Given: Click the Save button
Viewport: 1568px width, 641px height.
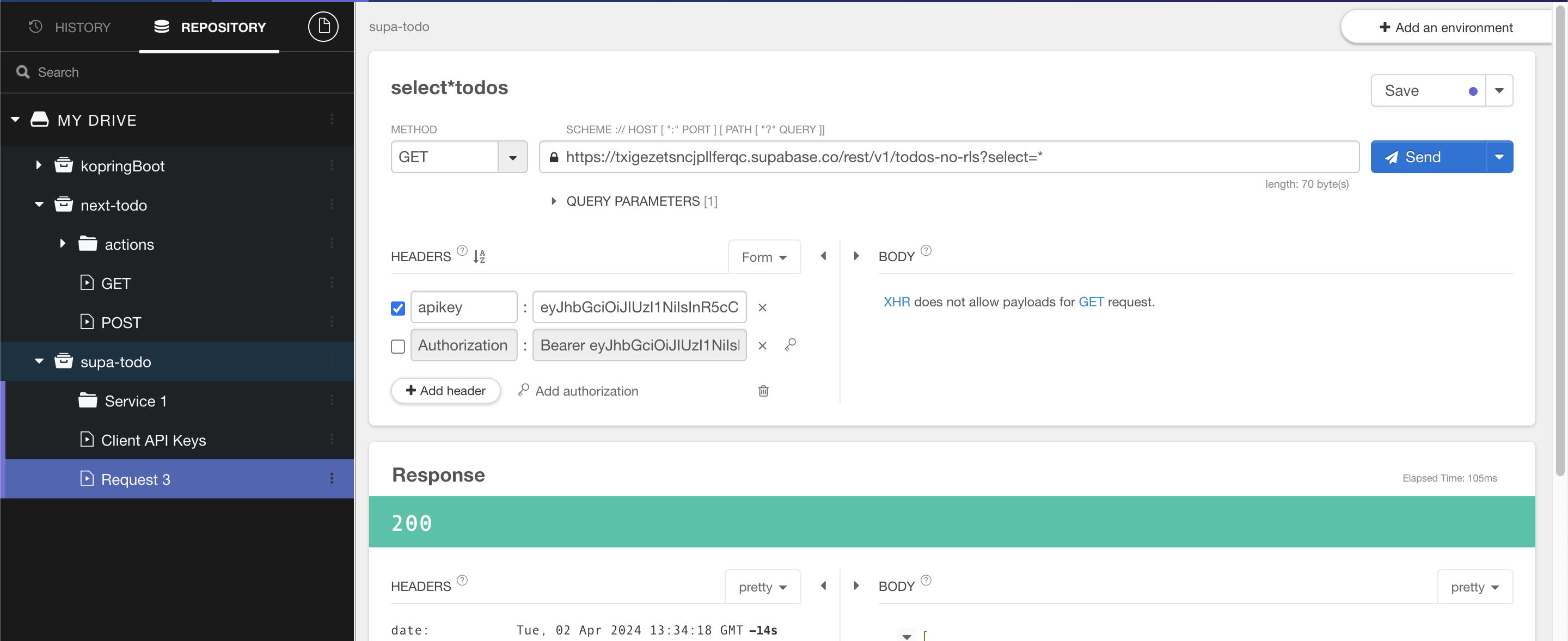Looking at the screenshot, I should [x=1428, y=91].
